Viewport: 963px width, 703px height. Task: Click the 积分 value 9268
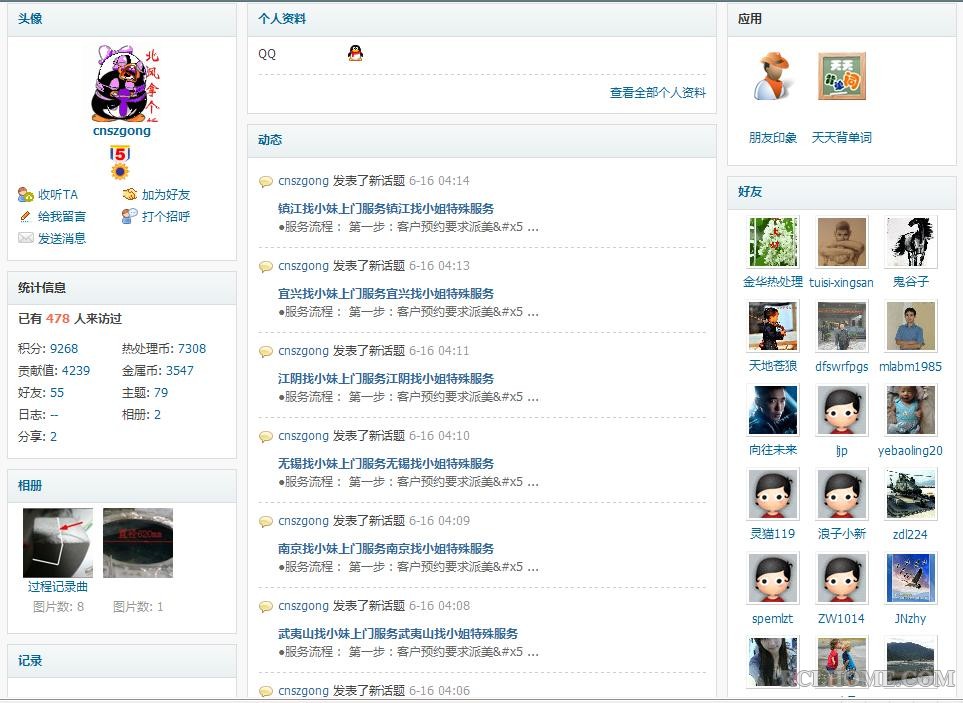point(64,349)
